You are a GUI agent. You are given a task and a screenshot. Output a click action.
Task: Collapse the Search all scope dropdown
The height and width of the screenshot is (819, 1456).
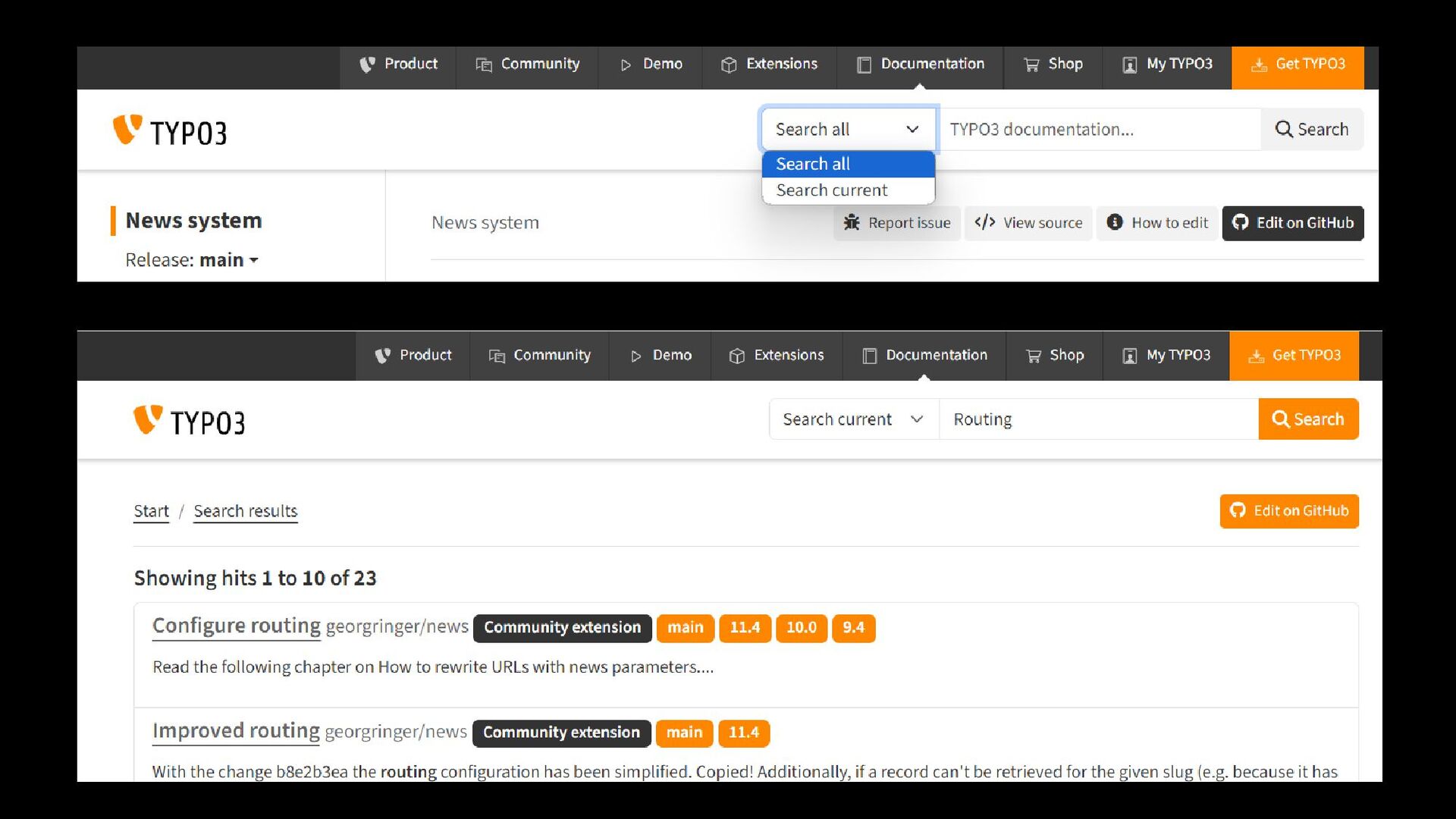coord(849,130)
